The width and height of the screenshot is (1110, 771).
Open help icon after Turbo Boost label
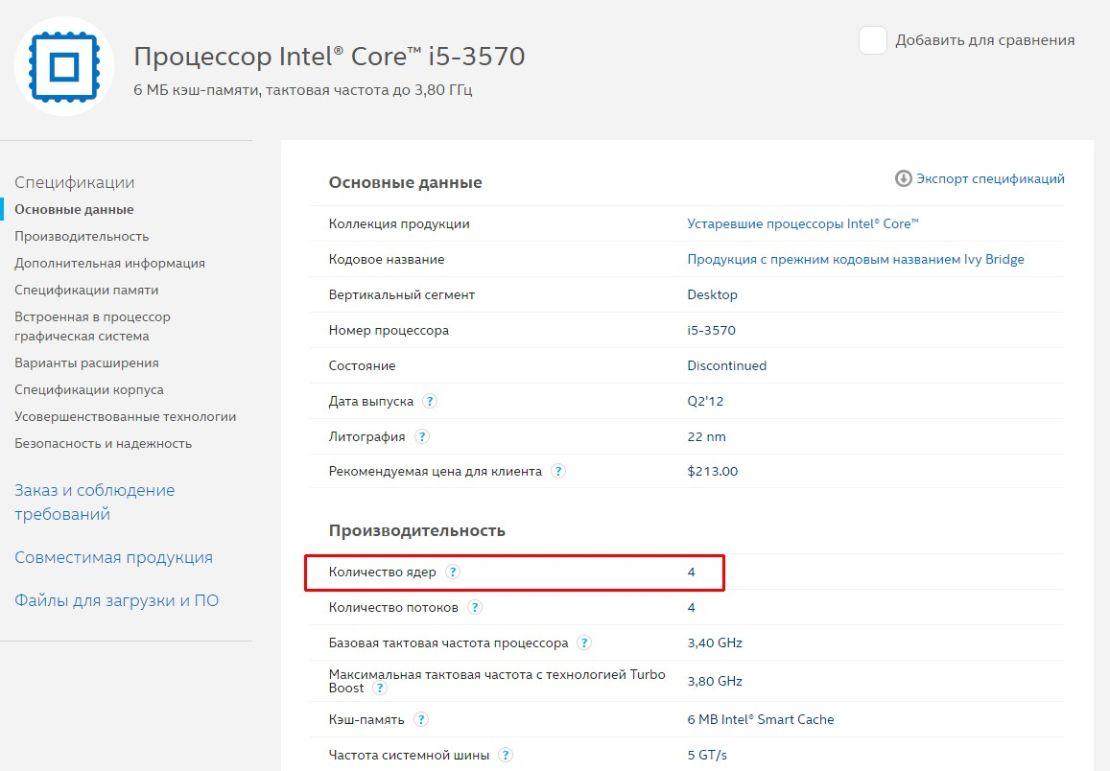click(x=380, y=688)
